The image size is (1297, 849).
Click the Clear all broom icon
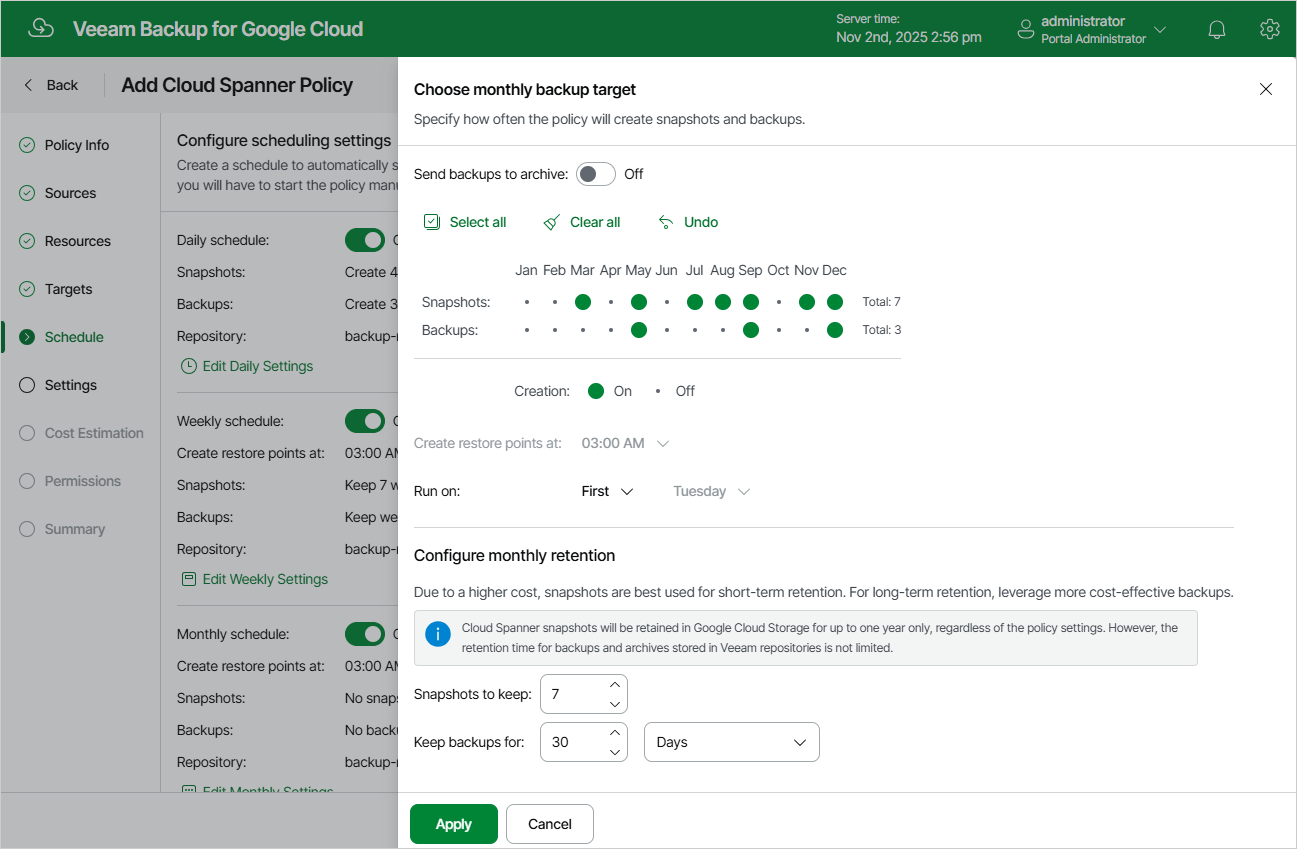552,222
